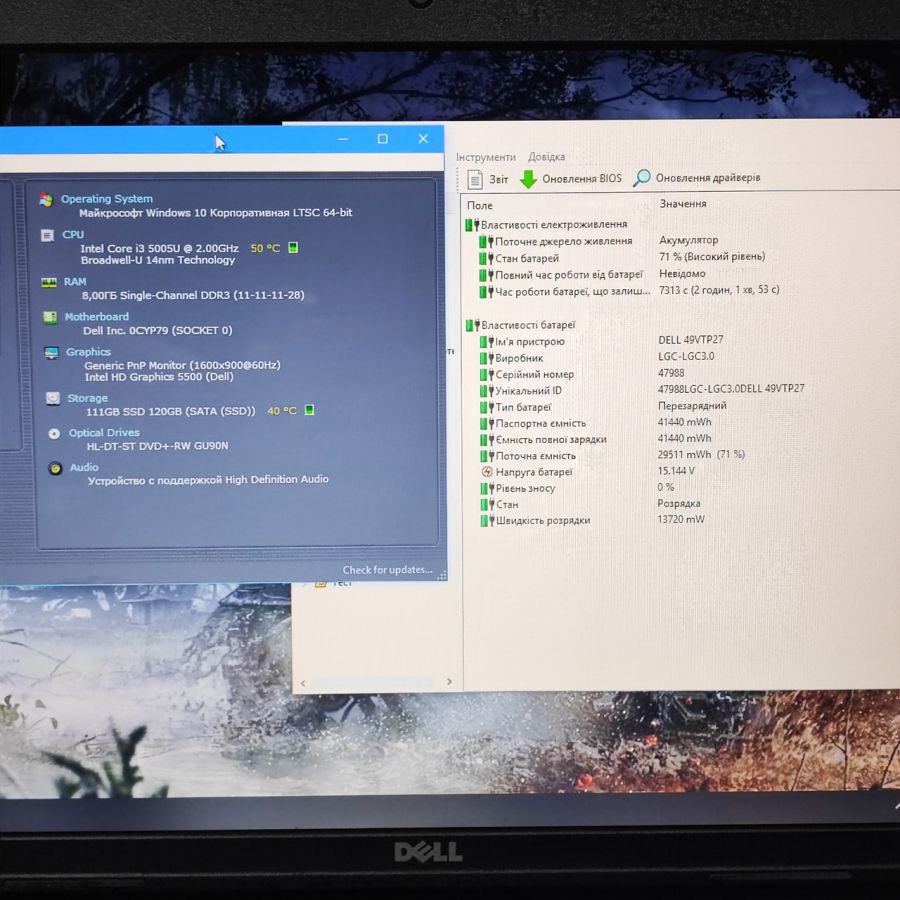Click the Audio speaker icon in Speccy
The image size is (900, 900).
click(55, 468)
